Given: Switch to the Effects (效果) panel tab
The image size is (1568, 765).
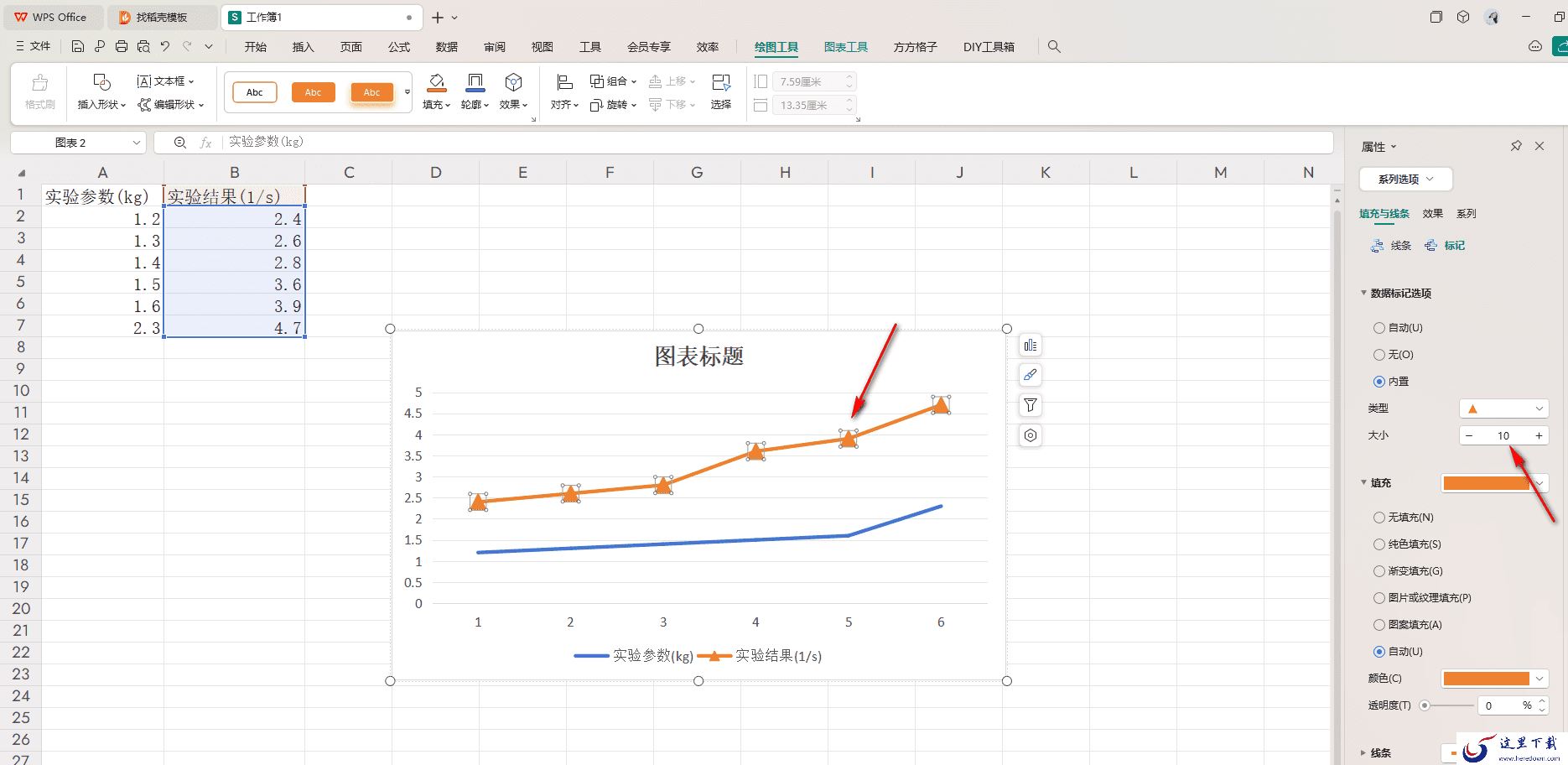Looking at the screenshot, I should pyautogui.click(x=1433, y=214).
